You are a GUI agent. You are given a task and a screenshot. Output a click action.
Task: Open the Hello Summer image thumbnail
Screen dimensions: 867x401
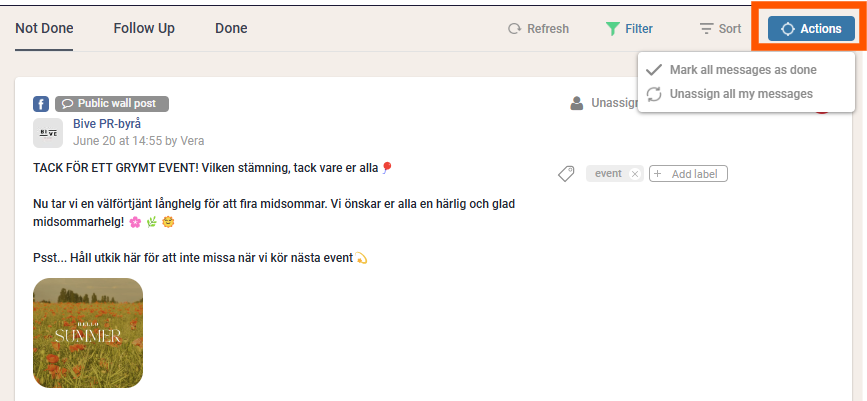88,333
